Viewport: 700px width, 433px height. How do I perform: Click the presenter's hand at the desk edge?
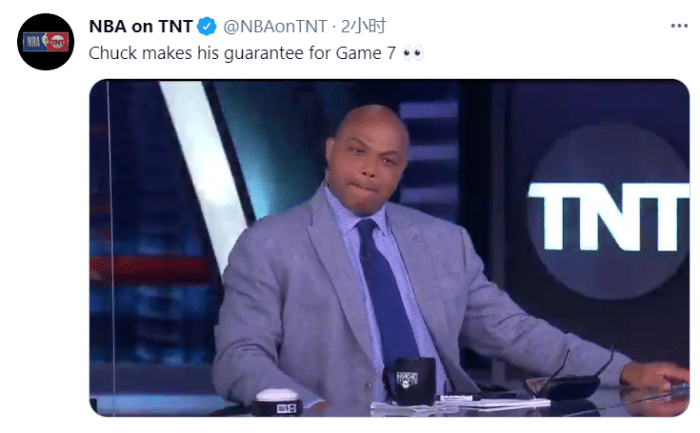654,375
